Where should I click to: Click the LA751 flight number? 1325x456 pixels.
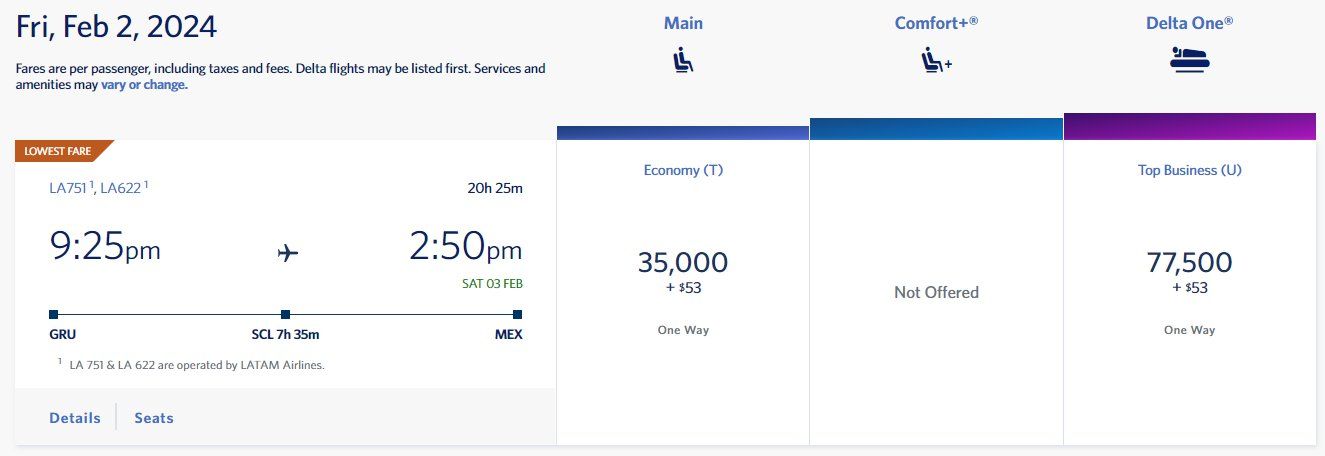(69, 187)
